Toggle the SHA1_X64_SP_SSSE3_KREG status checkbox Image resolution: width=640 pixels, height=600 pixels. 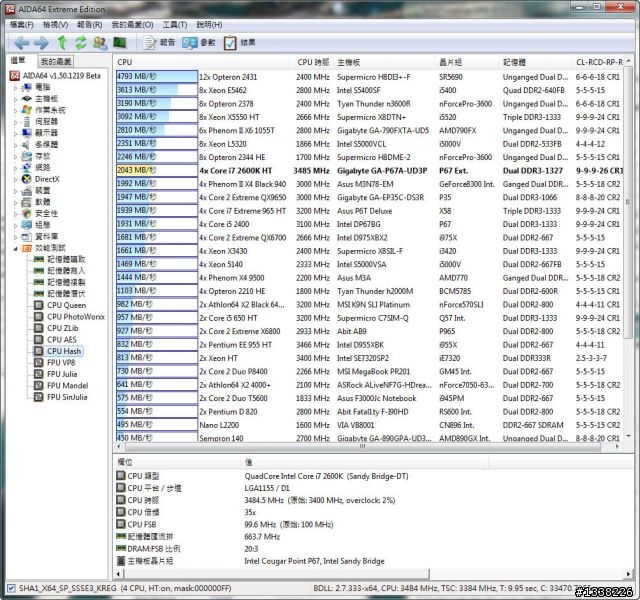click(11, 588)
